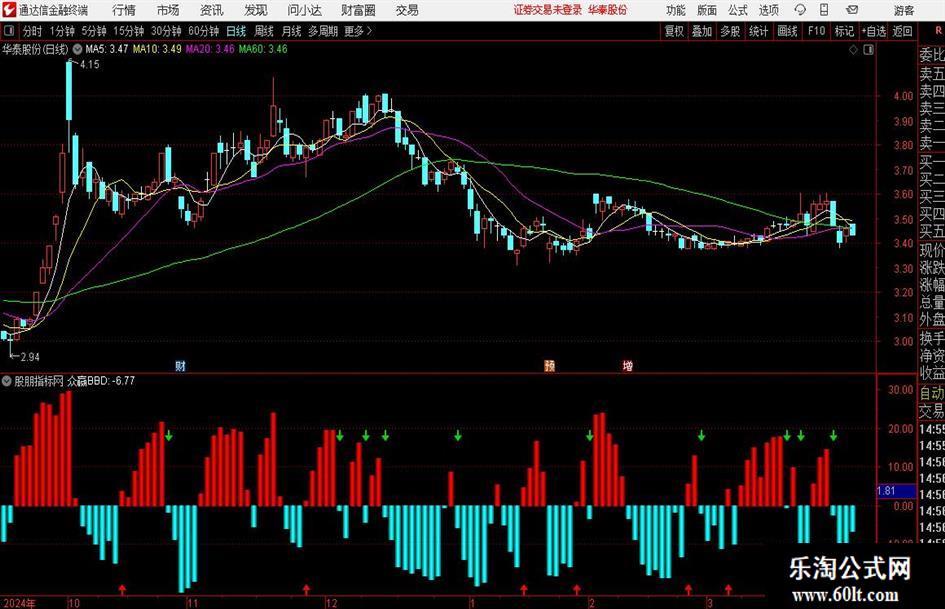The image size is (945, 609).
Task: Click the 4.15 high price label
Action: [89, 64]
